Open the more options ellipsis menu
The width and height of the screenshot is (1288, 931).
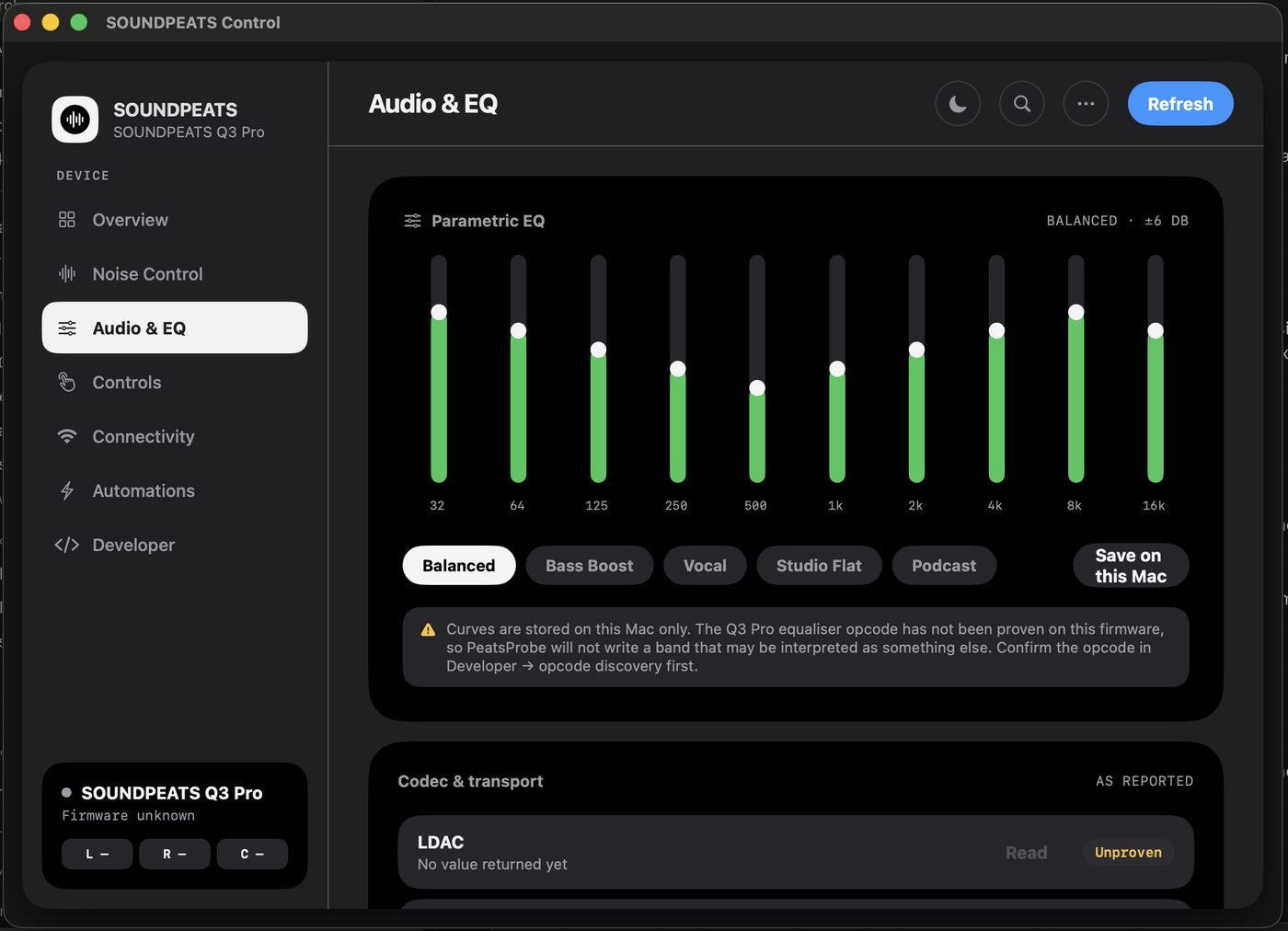[1086, 104]
